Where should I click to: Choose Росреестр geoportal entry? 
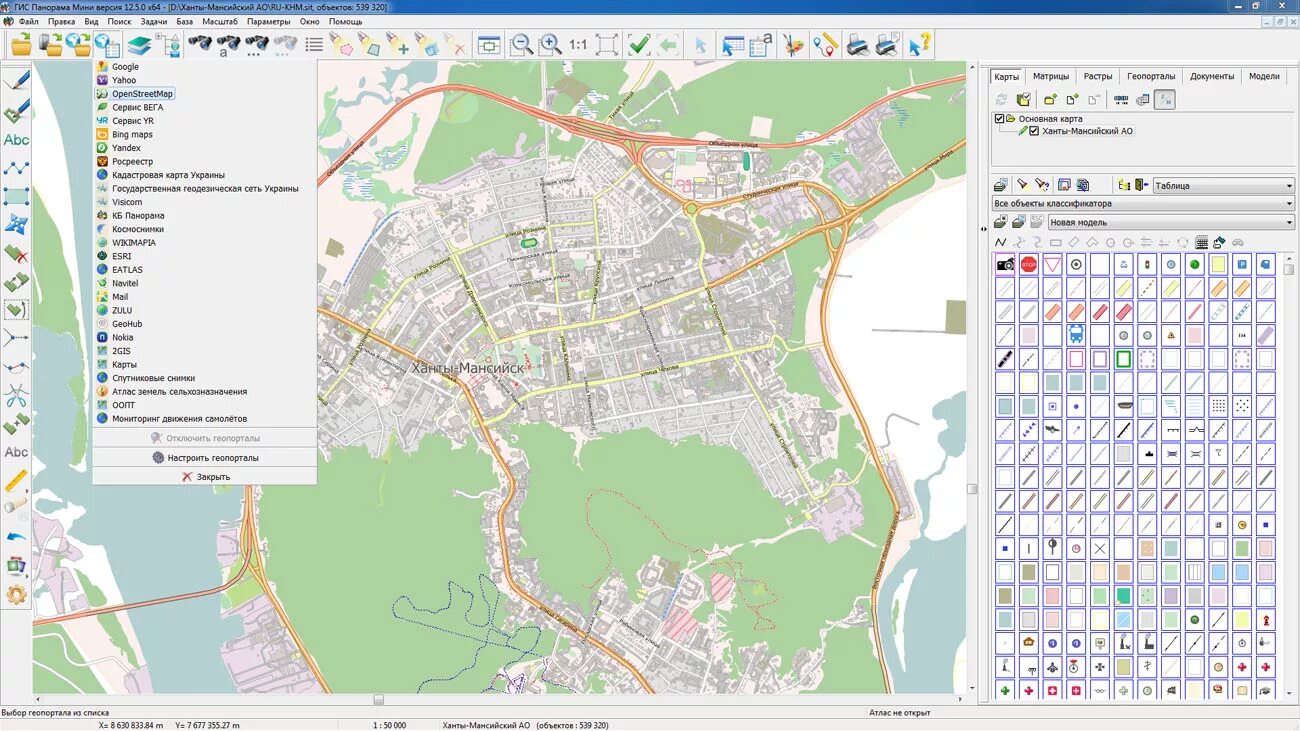pos(132,161)
